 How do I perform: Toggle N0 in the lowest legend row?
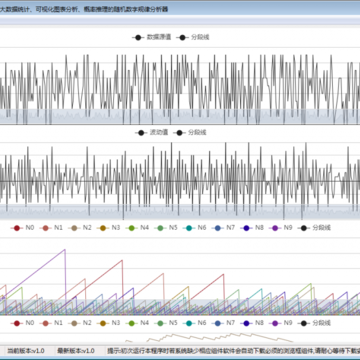click(22, 323)
